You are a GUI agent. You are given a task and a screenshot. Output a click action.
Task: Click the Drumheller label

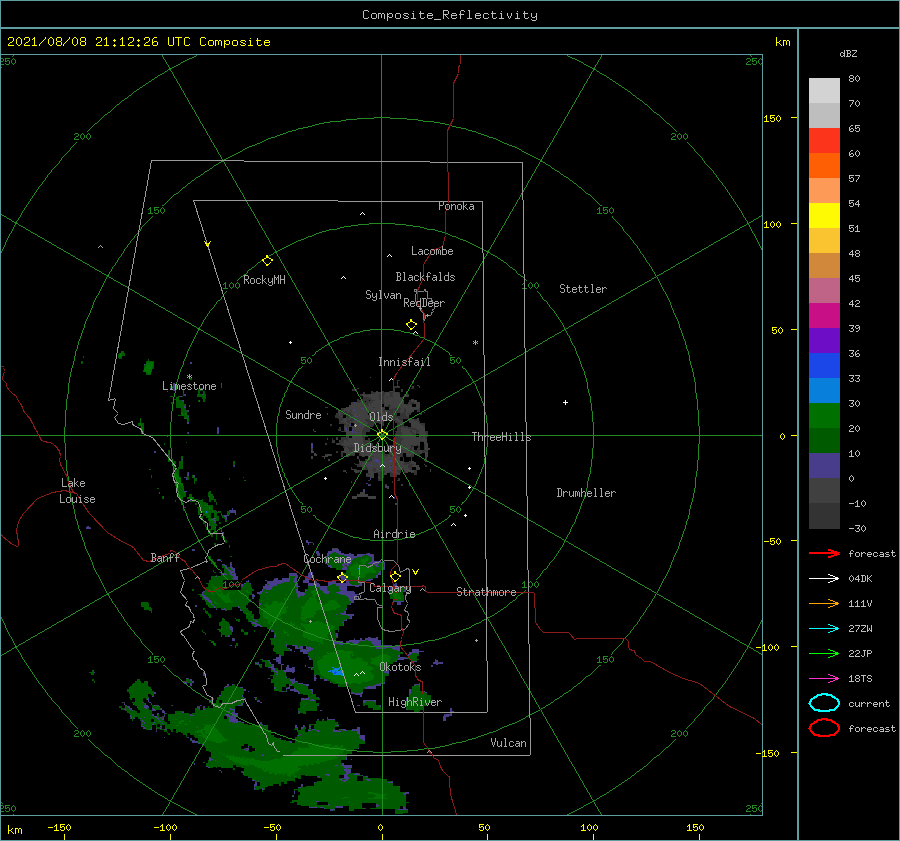click(x=586, y=493)
